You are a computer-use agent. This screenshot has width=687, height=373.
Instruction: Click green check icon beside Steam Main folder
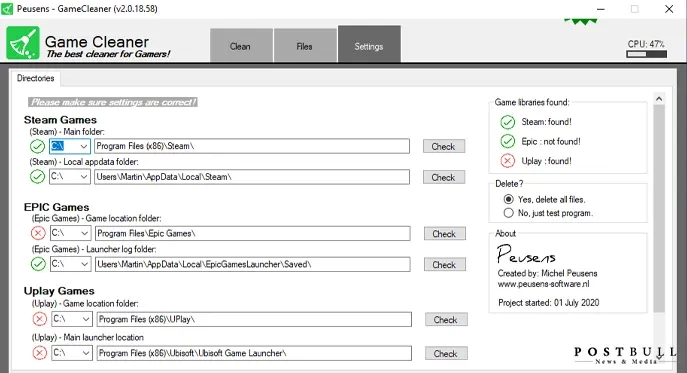coord(37,146)
